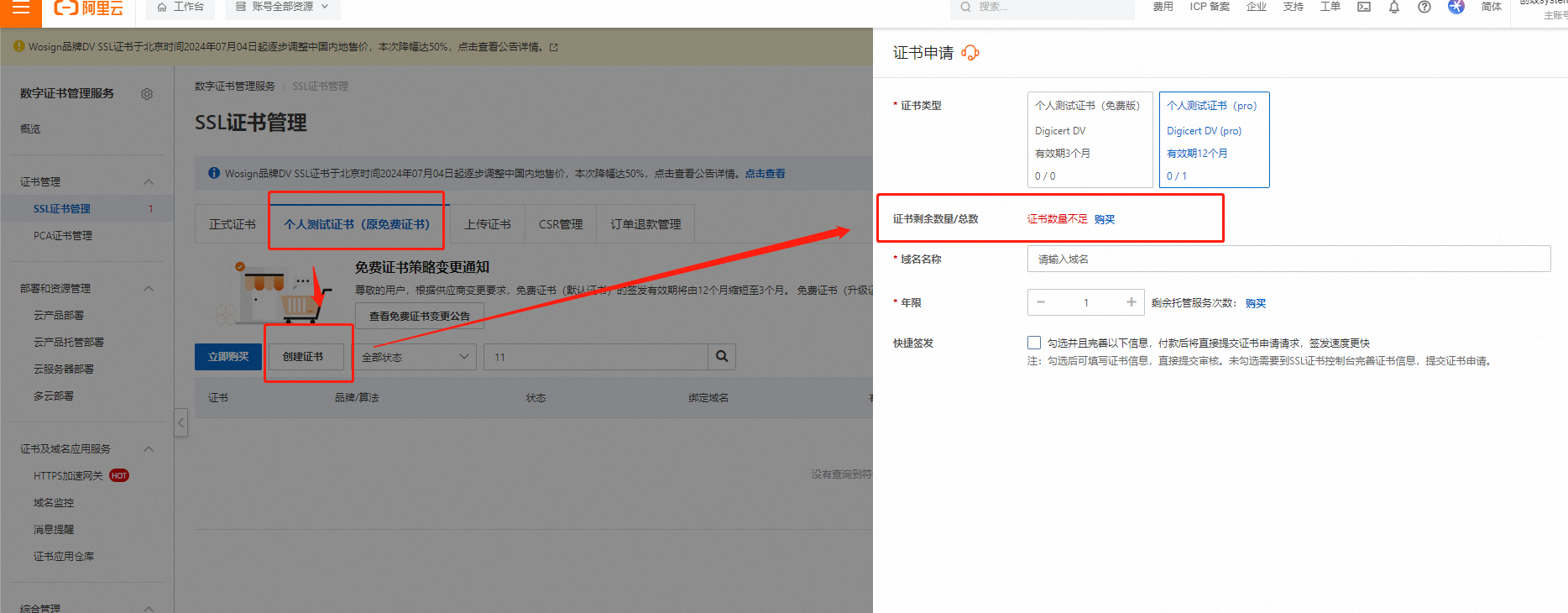Click 购买 link next to 证书数量不足
1568x613 pixels.
[1105, 219]
